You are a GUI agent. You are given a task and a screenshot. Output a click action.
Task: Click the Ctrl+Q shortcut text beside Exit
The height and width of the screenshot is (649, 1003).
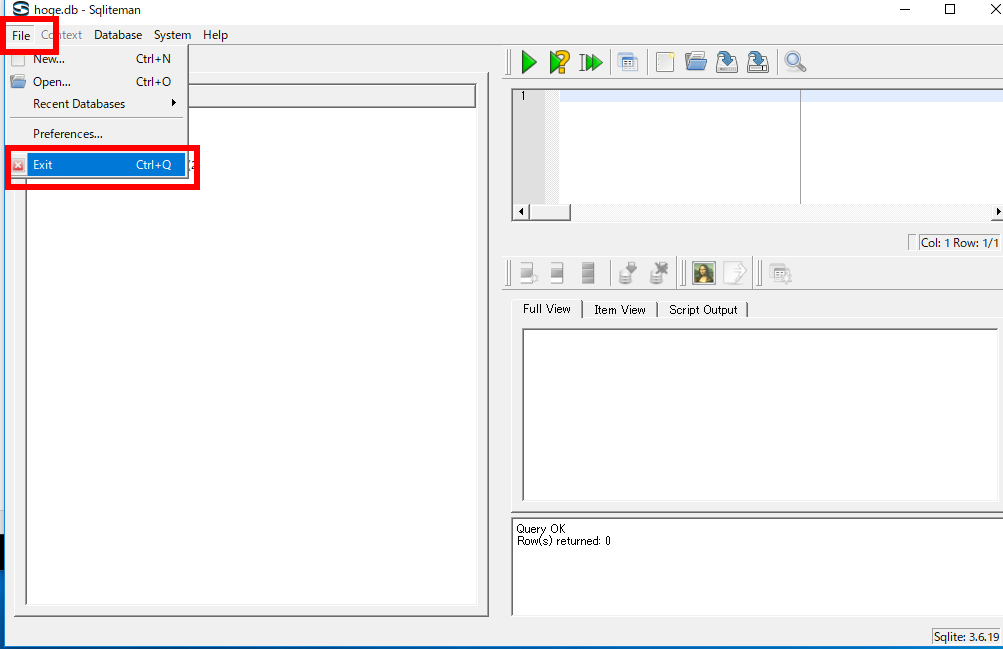(154, 165)
